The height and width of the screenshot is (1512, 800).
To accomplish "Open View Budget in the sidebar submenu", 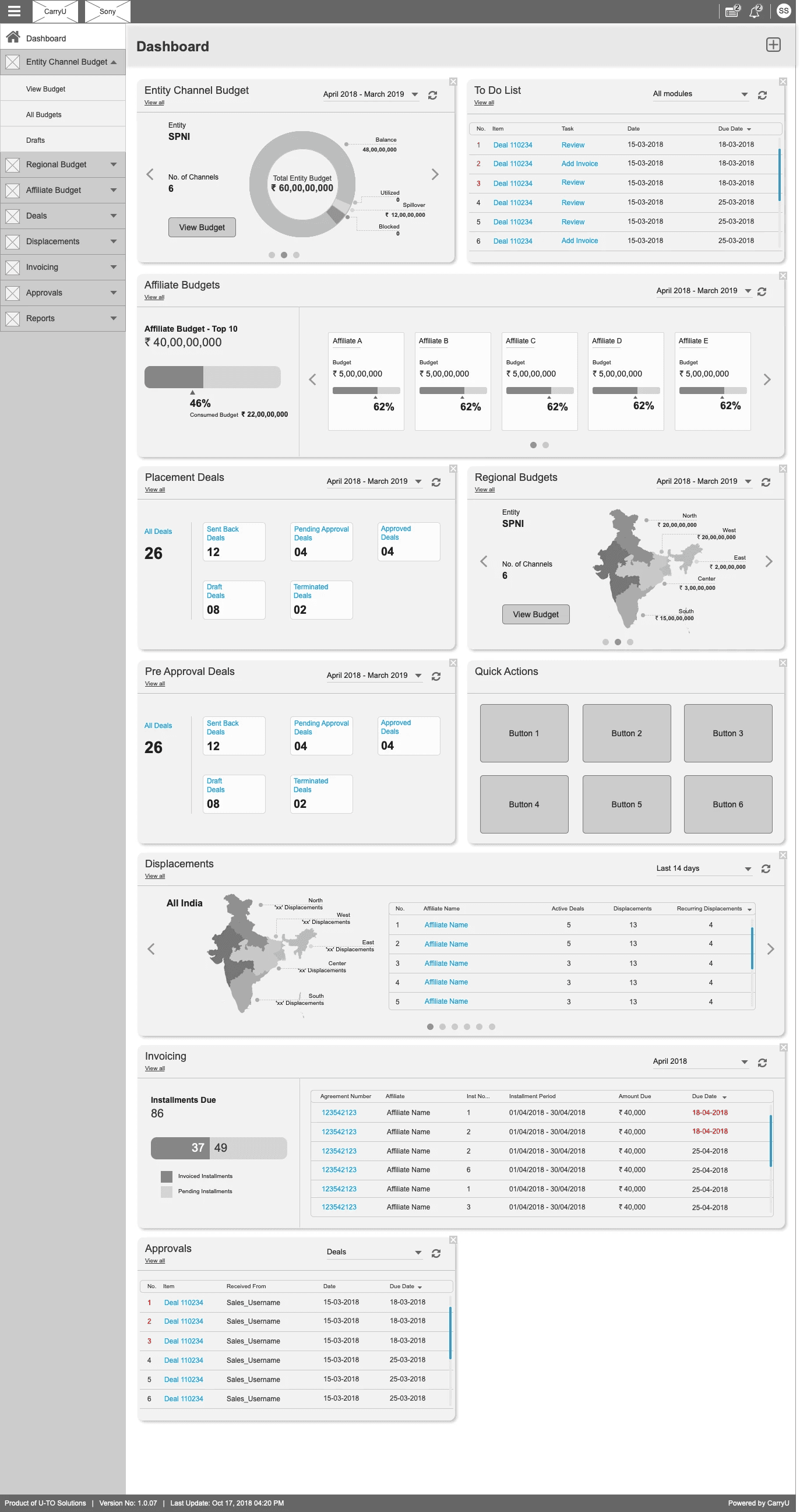I will (x=63, y=89).
